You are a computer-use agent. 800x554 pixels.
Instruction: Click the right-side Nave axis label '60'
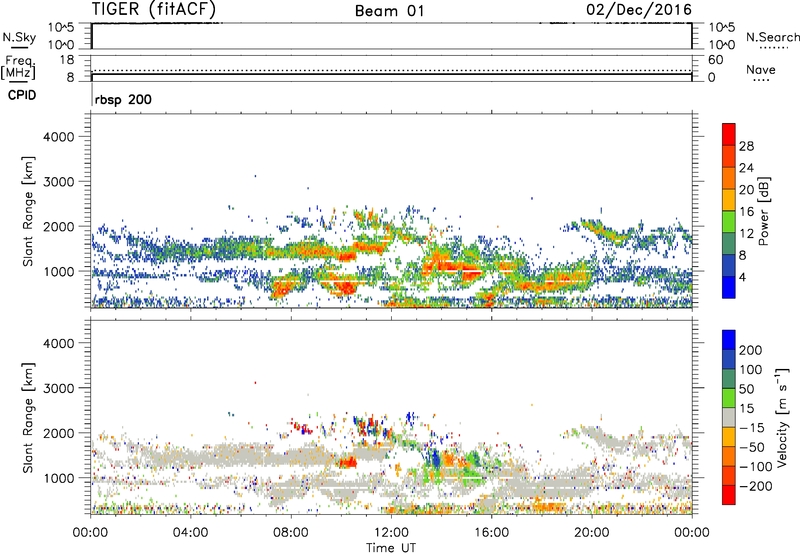pos(715,60)
